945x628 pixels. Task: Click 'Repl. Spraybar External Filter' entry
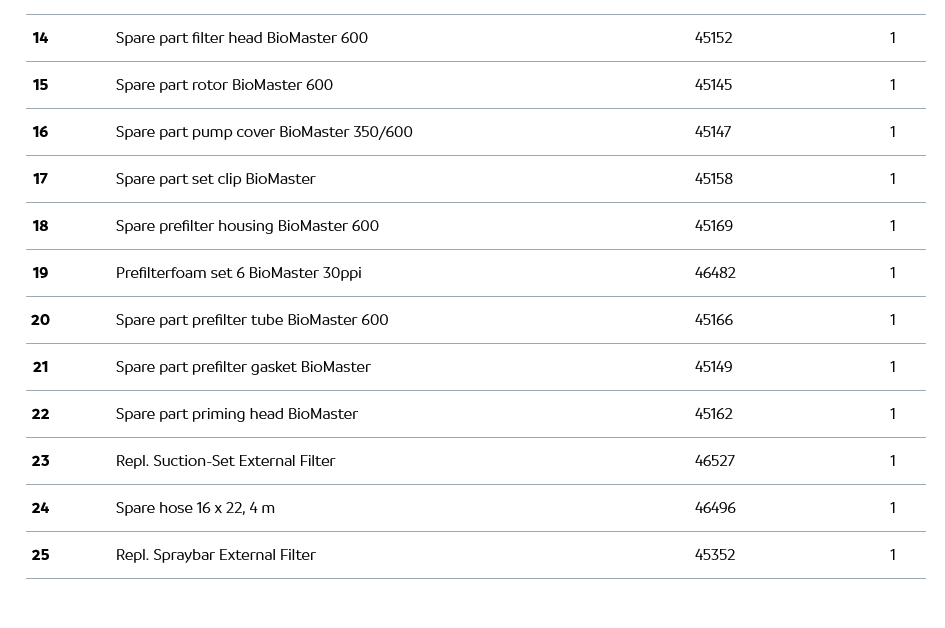(215, 555)
